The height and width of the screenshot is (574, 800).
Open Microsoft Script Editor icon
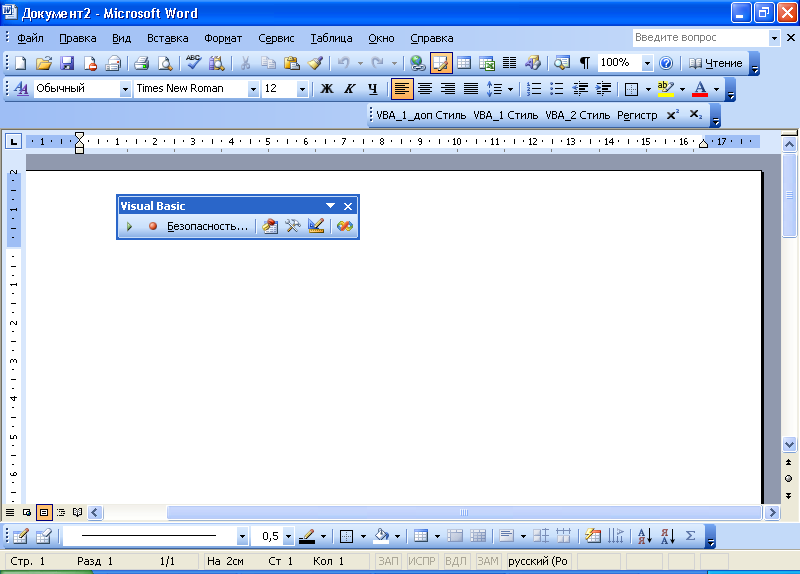tap(345, 226)
